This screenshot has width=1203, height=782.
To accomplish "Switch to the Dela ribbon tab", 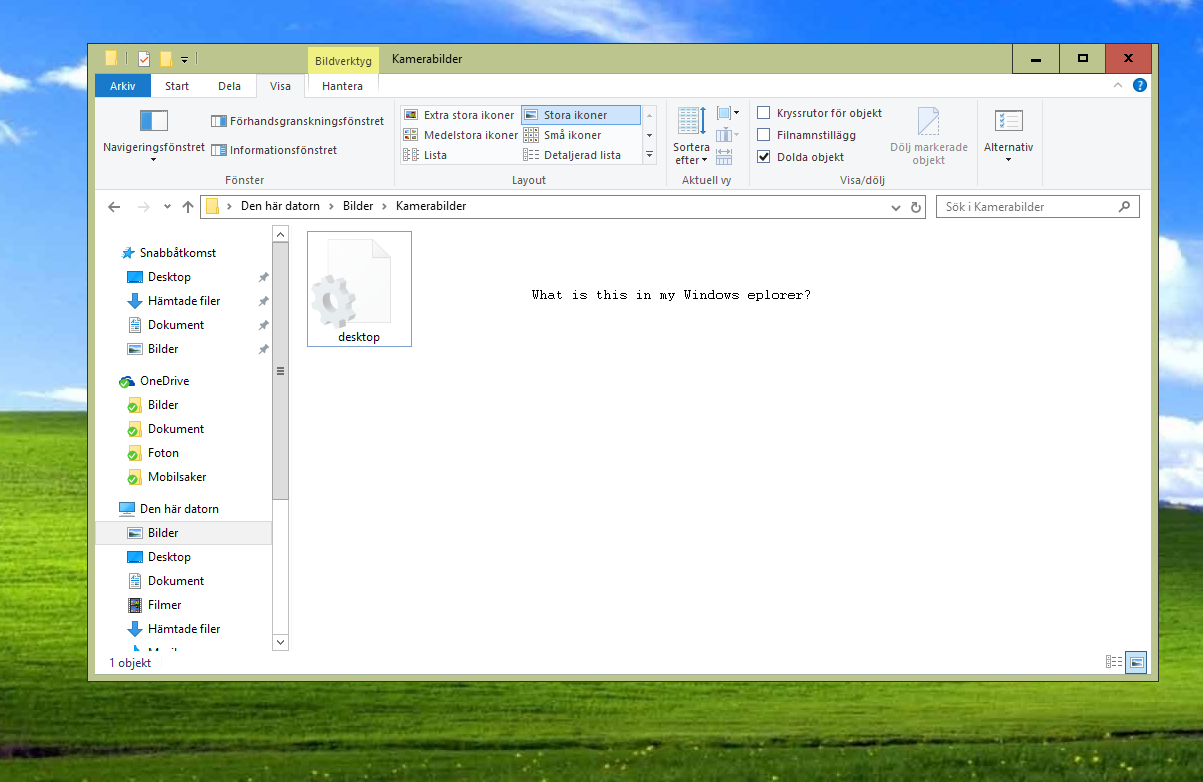I will click(x=229, y=86).
